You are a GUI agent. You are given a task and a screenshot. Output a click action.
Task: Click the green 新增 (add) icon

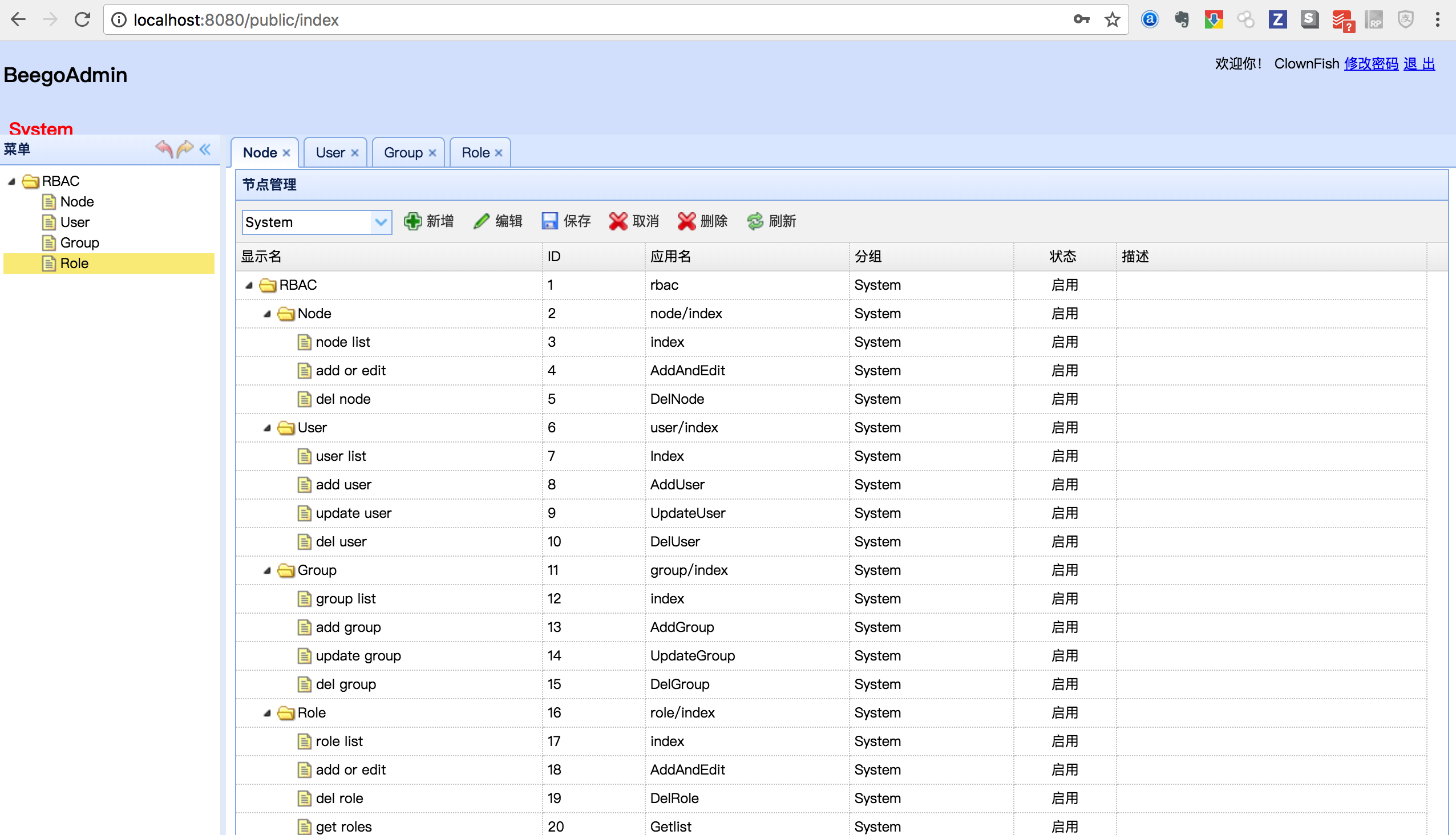click(x=412, y=221)
